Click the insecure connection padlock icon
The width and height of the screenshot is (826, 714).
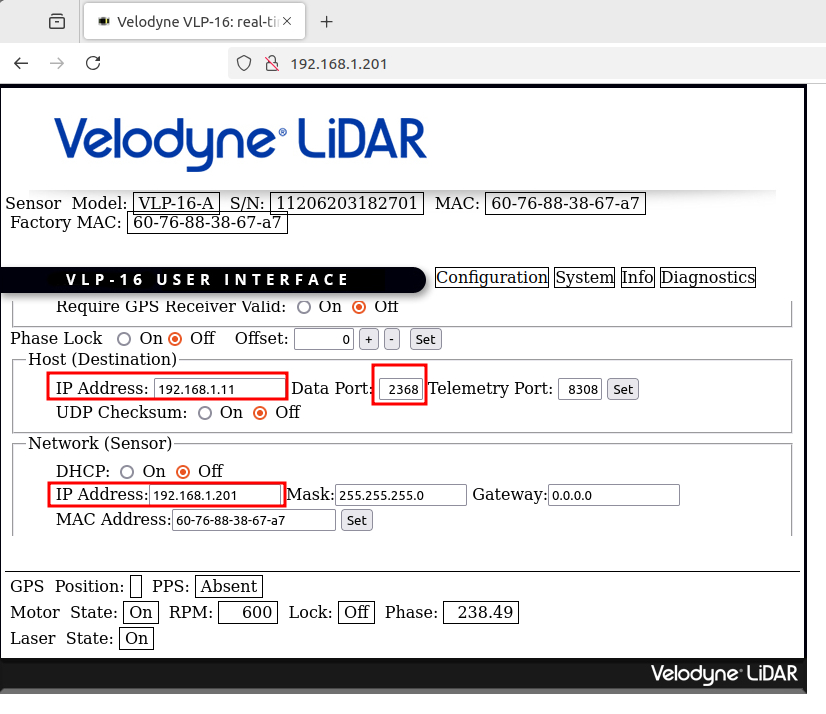pos(270,64)
